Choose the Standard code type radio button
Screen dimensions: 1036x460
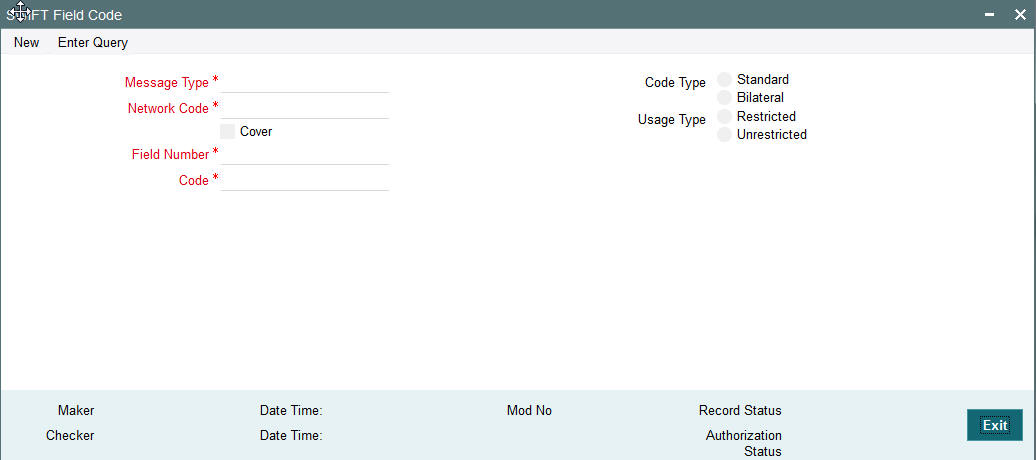725,80
